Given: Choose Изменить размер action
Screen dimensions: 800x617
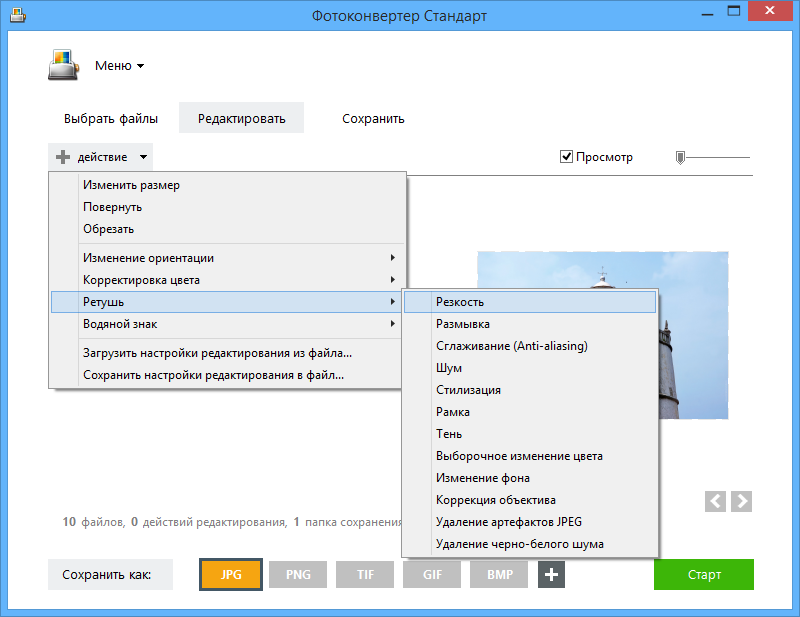Looking at the screenshot, I should pos(228,185).
